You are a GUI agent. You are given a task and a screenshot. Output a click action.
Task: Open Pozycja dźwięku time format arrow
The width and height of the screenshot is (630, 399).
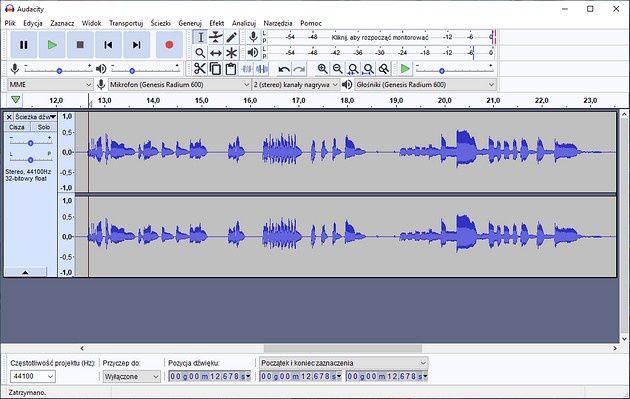coord(248,376)
